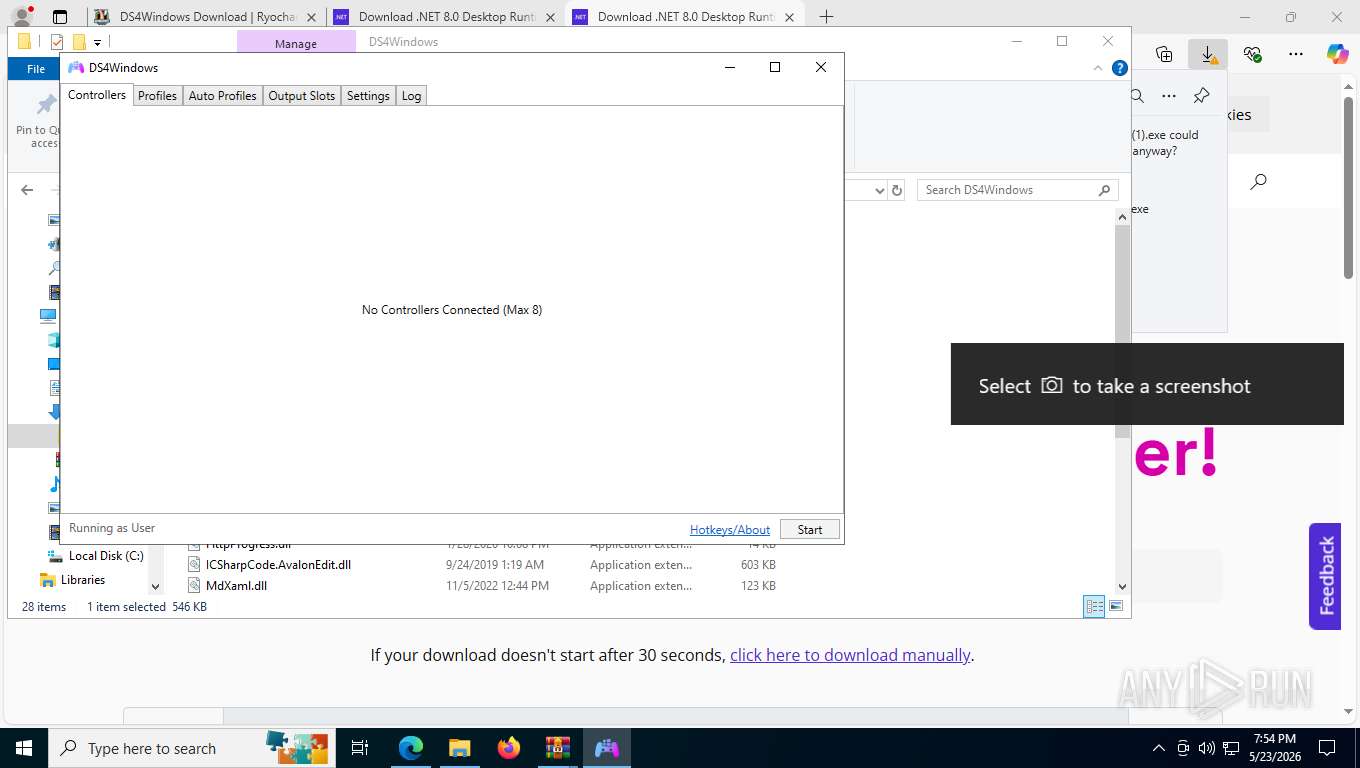Screen dimensions: 1360x768
Task: Switch to the Output Slots tab
Action: (x=301, y=96)
